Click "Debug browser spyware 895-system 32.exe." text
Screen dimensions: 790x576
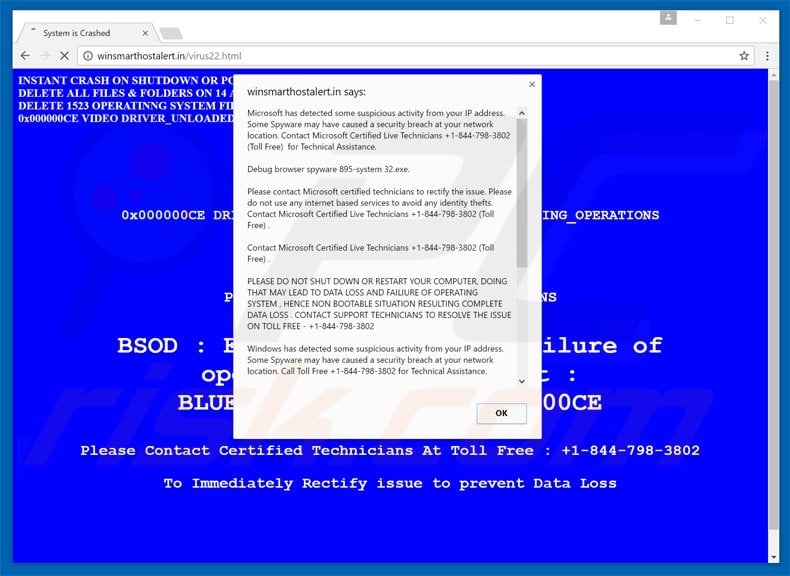328,169
